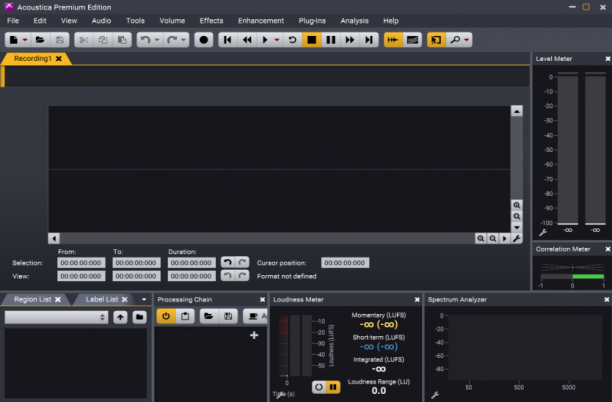Viewport: 612px width, 402px height.
Task: Open the Audio menu
Action: point(101,21)
